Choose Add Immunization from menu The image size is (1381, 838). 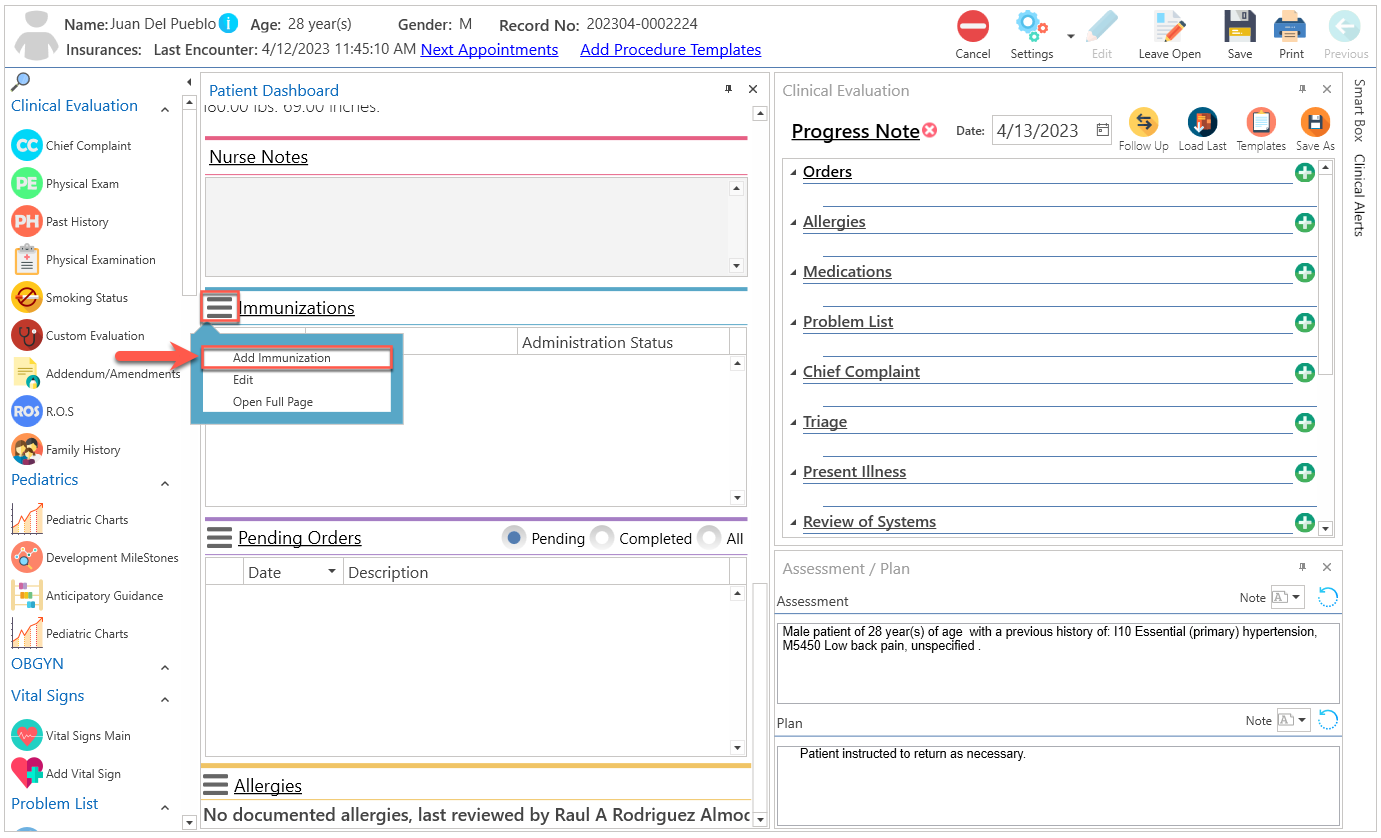click(296, 358)
